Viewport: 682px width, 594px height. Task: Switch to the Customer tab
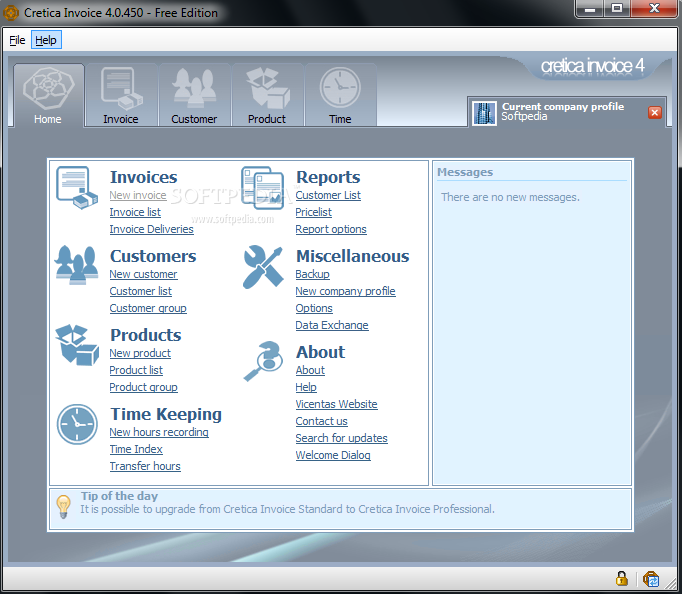(x=194, y=95)
